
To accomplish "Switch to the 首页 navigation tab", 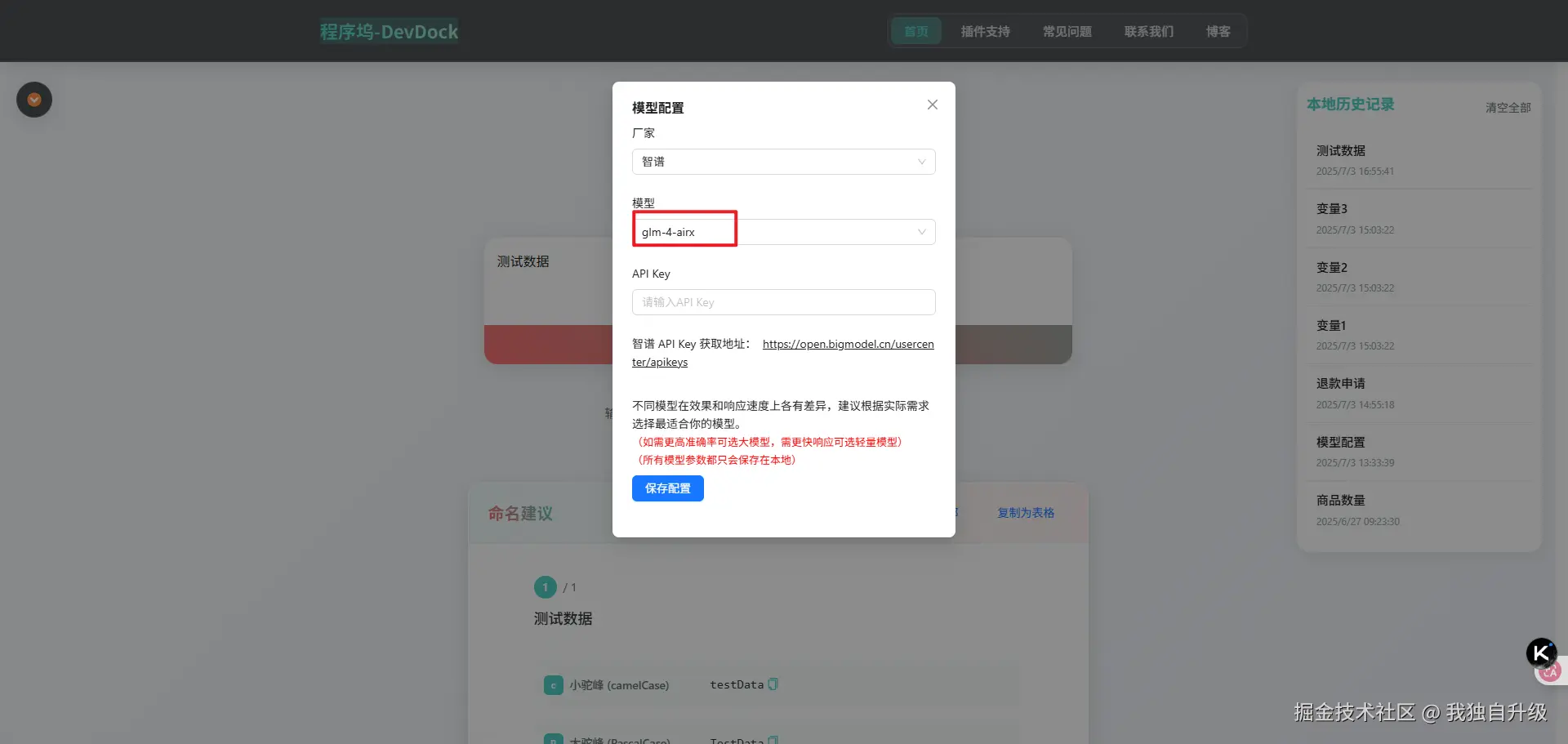I will coord(915,32).
